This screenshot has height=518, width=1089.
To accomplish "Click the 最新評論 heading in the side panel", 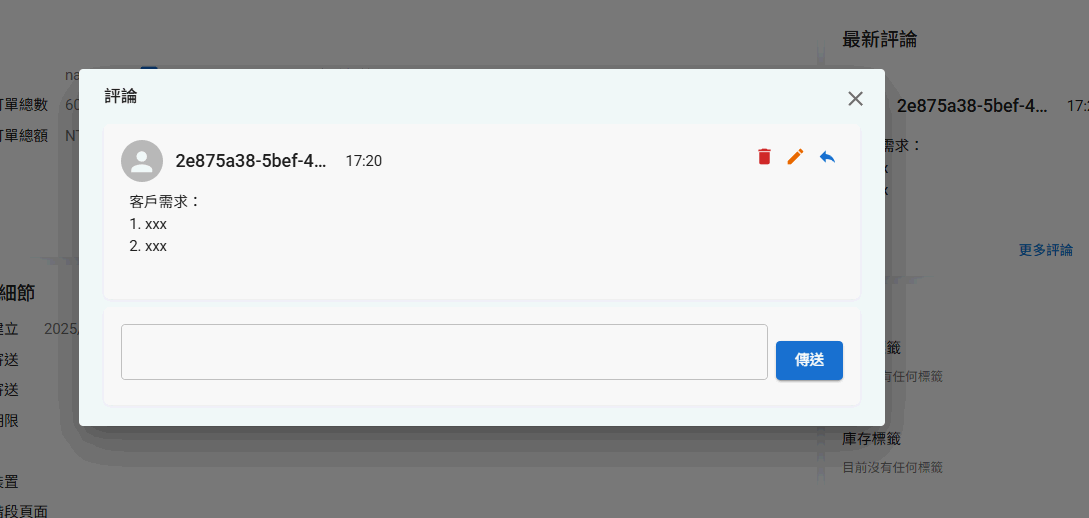I will pos(879,40).
